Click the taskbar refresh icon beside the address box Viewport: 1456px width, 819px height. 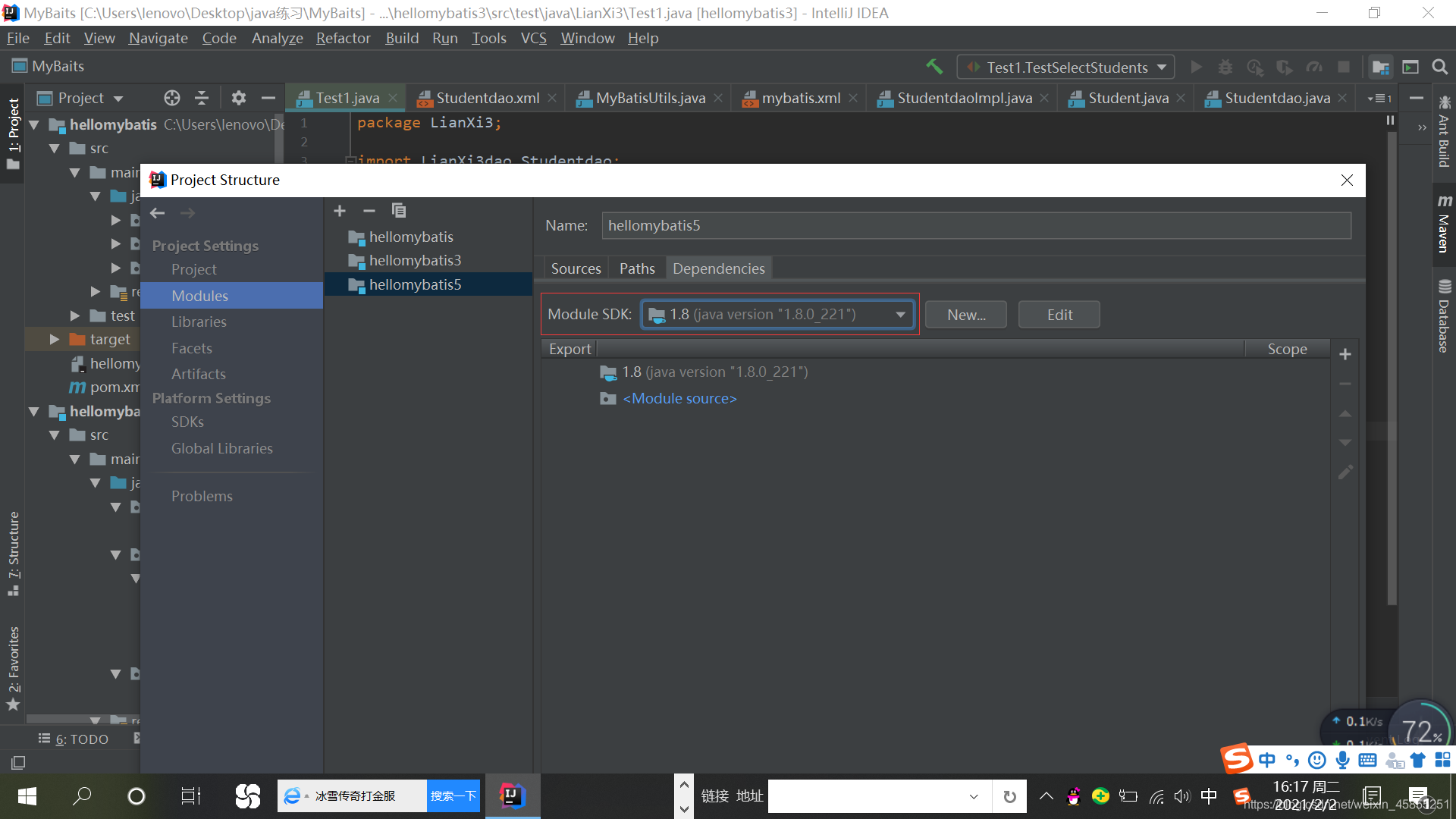pos(1009,796)
